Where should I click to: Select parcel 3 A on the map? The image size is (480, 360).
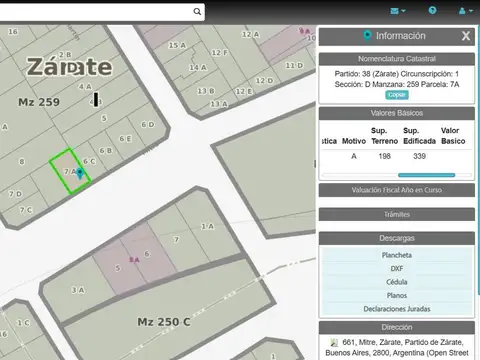78,290
